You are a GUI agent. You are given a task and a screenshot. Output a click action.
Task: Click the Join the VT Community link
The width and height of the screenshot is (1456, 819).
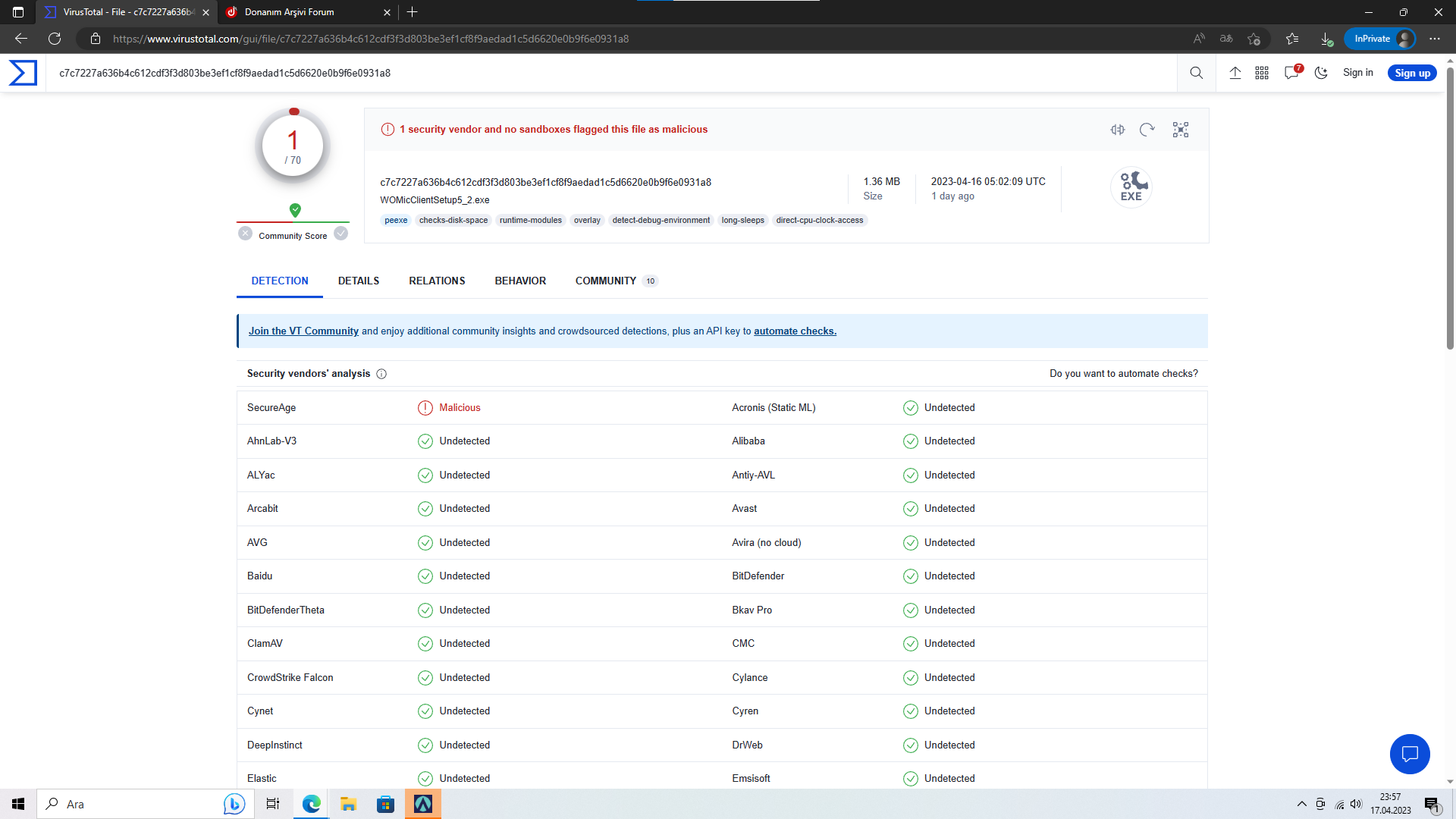pos(303,331)
